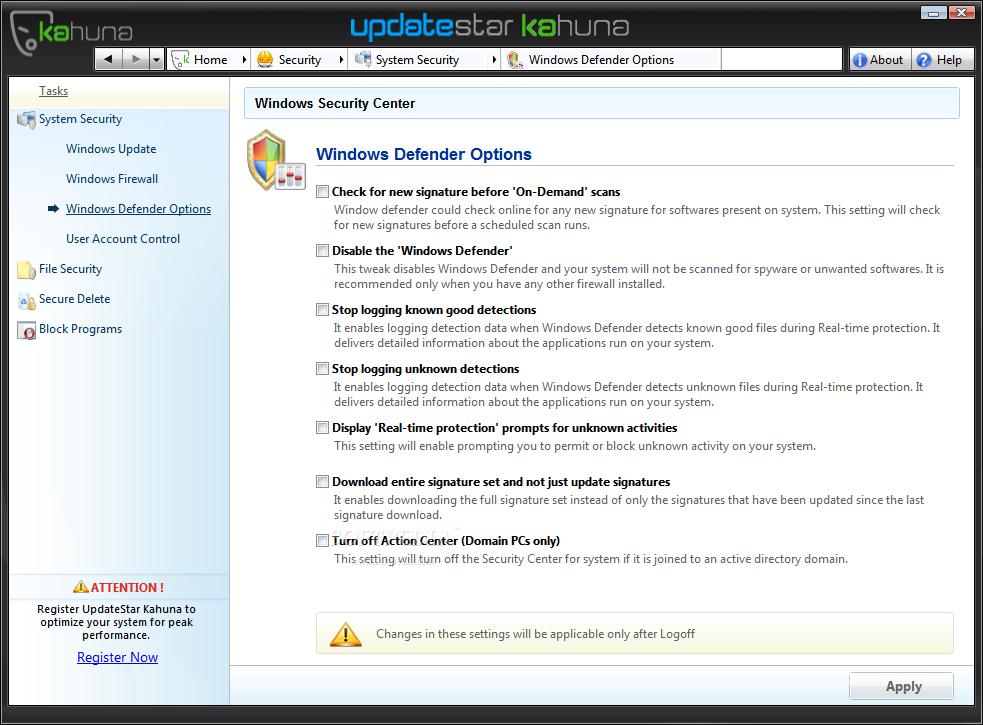Click the Home breadcrumb icon
This screenshot has height=725, width=983.
(x=181, y=60)
